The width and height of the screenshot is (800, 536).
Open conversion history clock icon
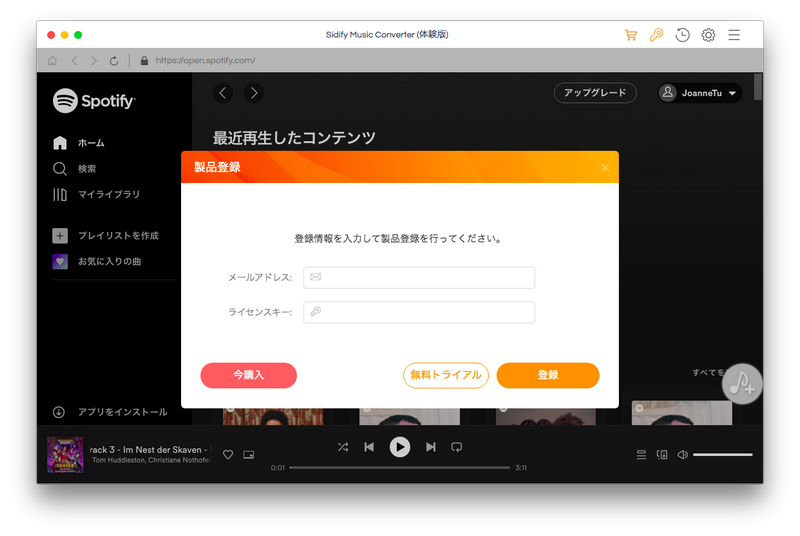682,35
